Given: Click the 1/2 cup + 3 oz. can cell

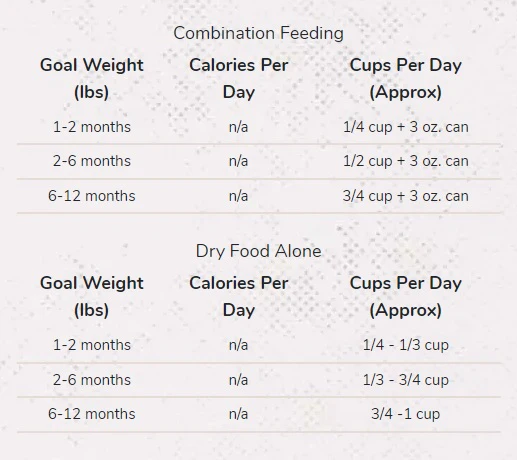Looking at the screenshot, I should (406, 161).
